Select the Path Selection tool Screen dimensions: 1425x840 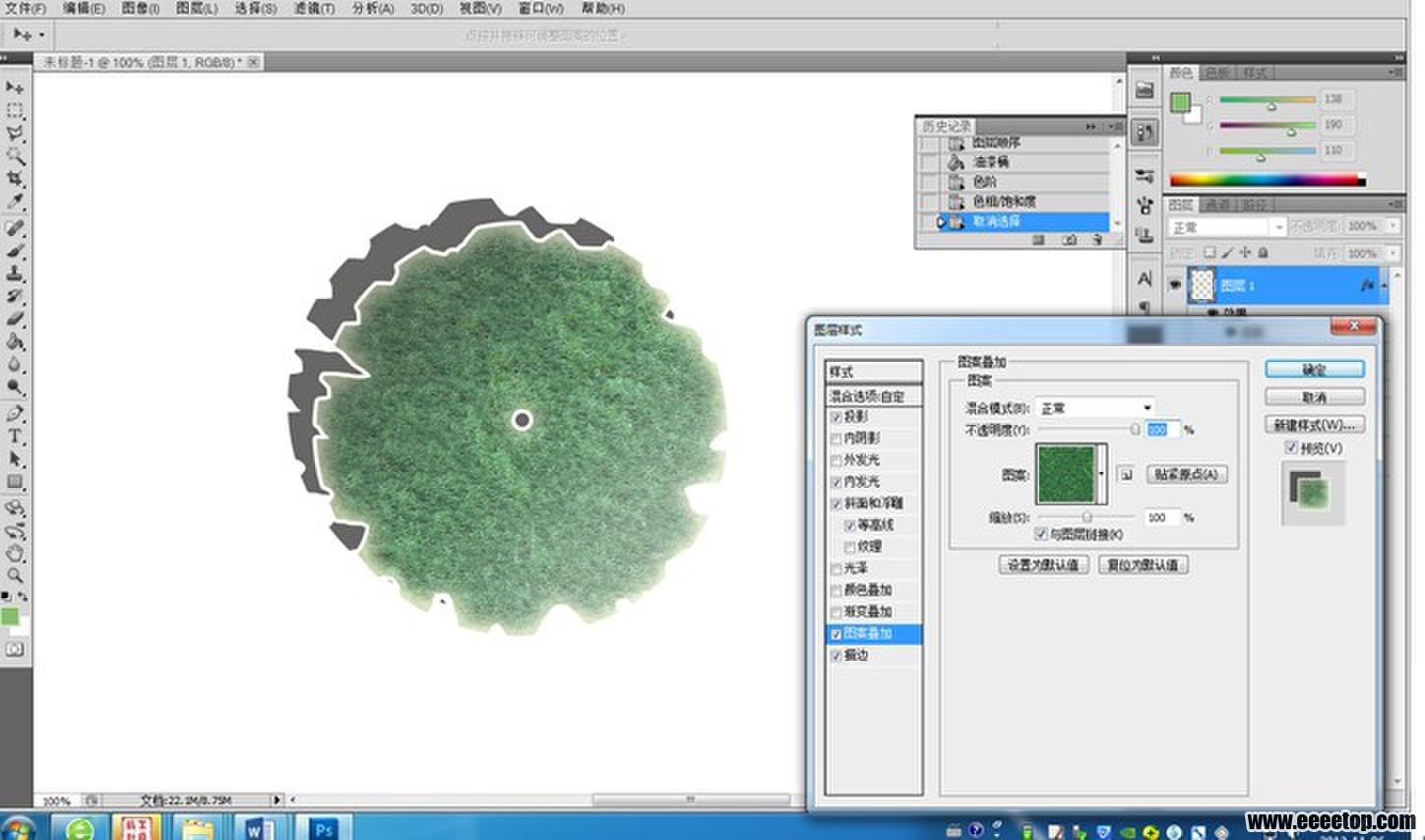point(15,459)
